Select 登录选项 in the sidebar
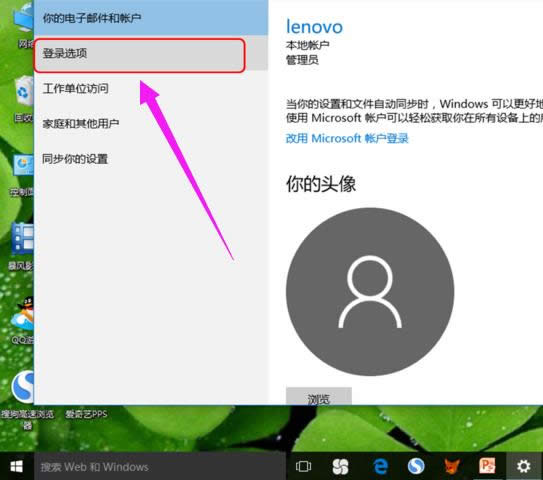 click(x=139, y=55)
